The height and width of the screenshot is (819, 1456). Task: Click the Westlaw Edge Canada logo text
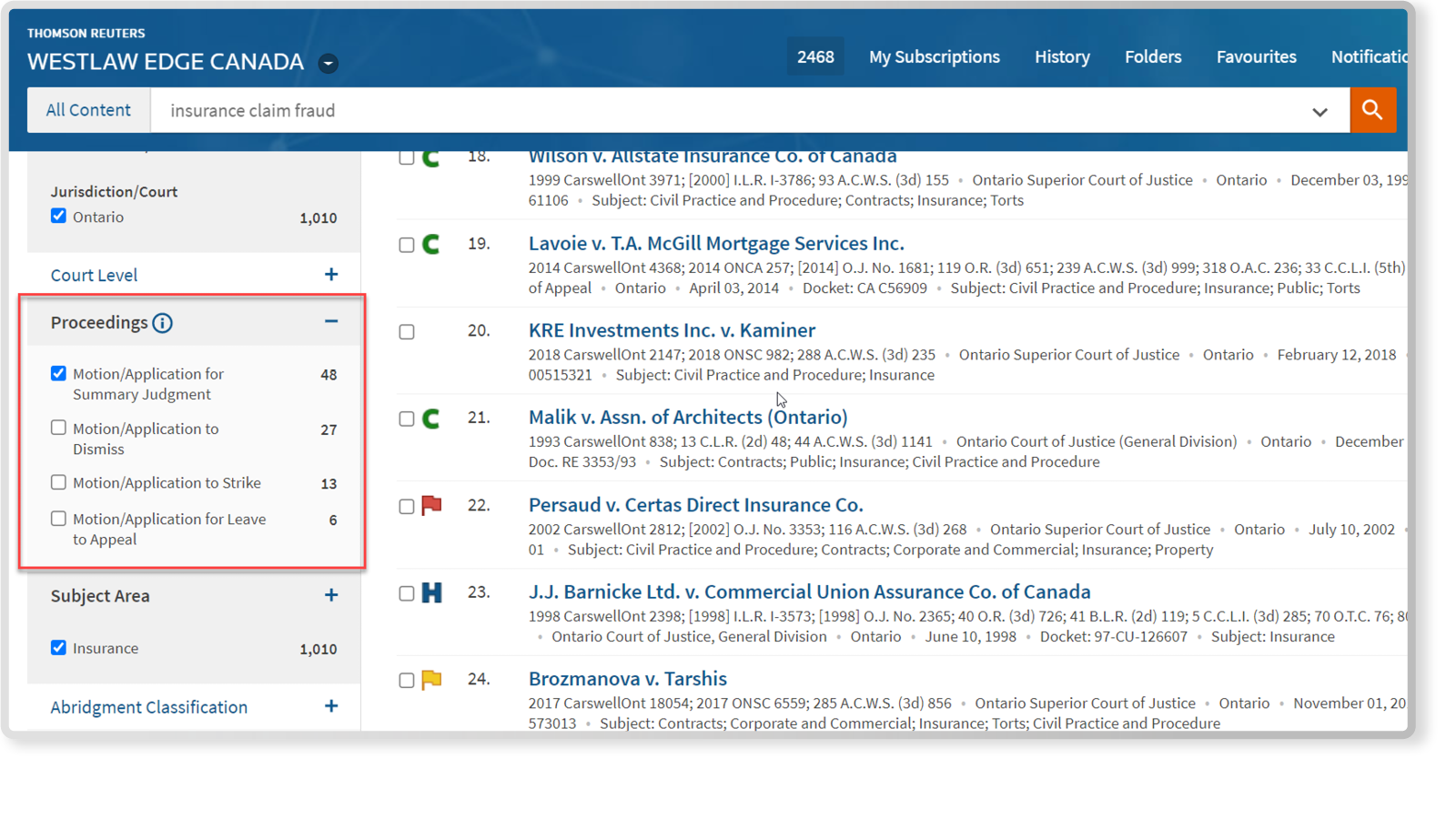(166, 62)
